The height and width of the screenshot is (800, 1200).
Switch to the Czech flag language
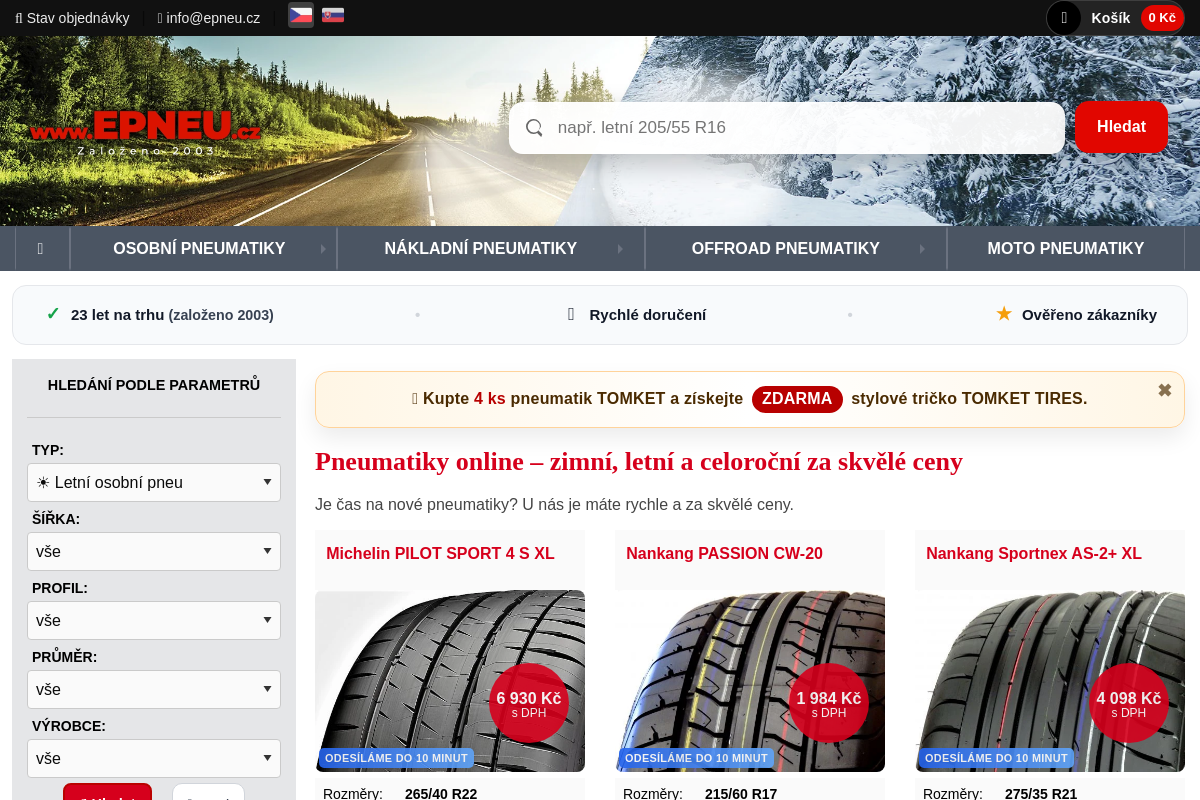tap(301, 15)
